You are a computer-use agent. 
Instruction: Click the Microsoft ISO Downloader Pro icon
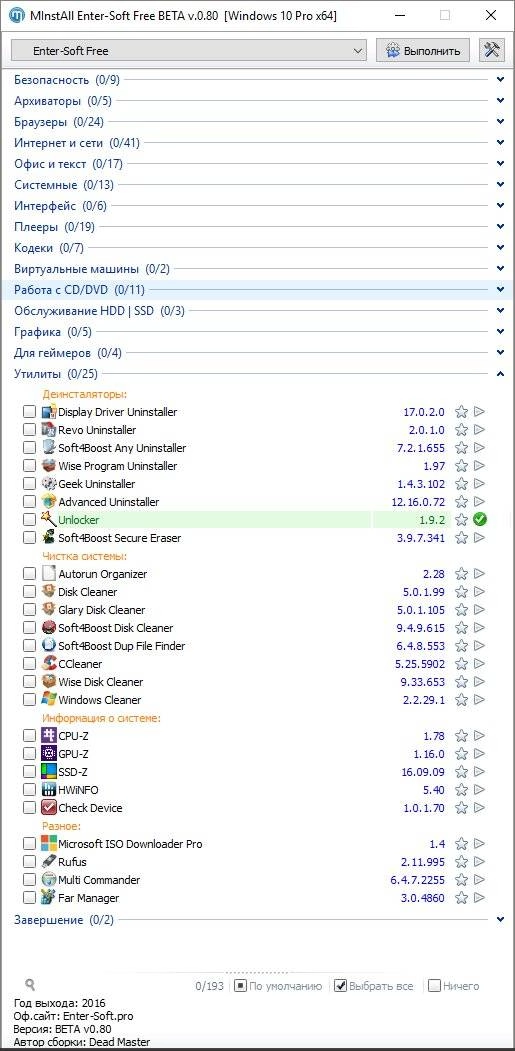click(49, 843)
